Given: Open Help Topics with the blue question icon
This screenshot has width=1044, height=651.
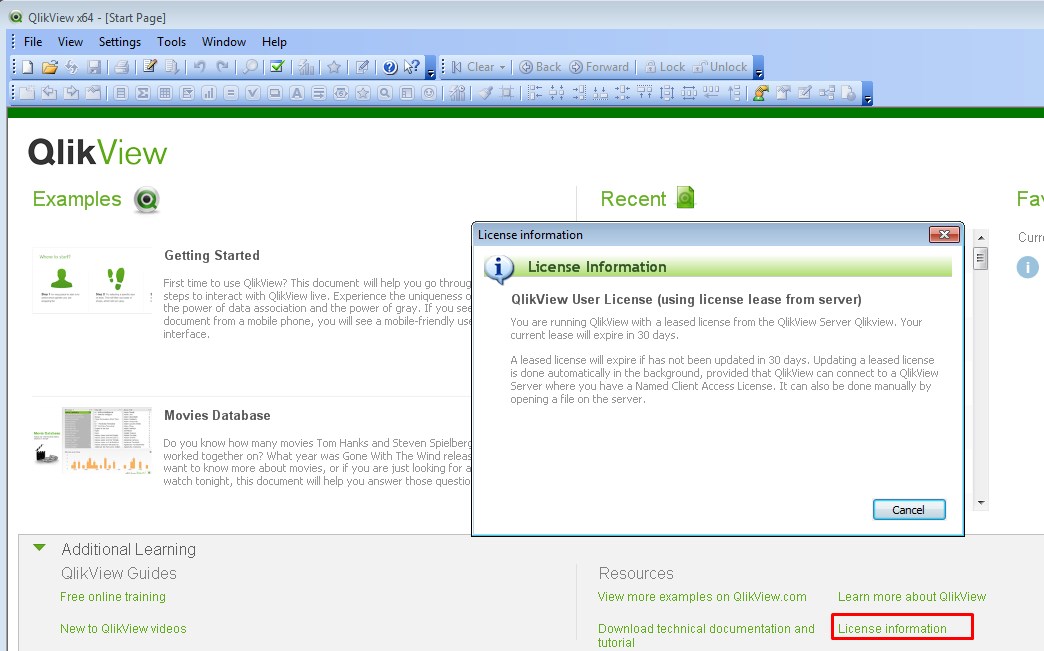Looking at the screenshot, I should tap(390, 67).
